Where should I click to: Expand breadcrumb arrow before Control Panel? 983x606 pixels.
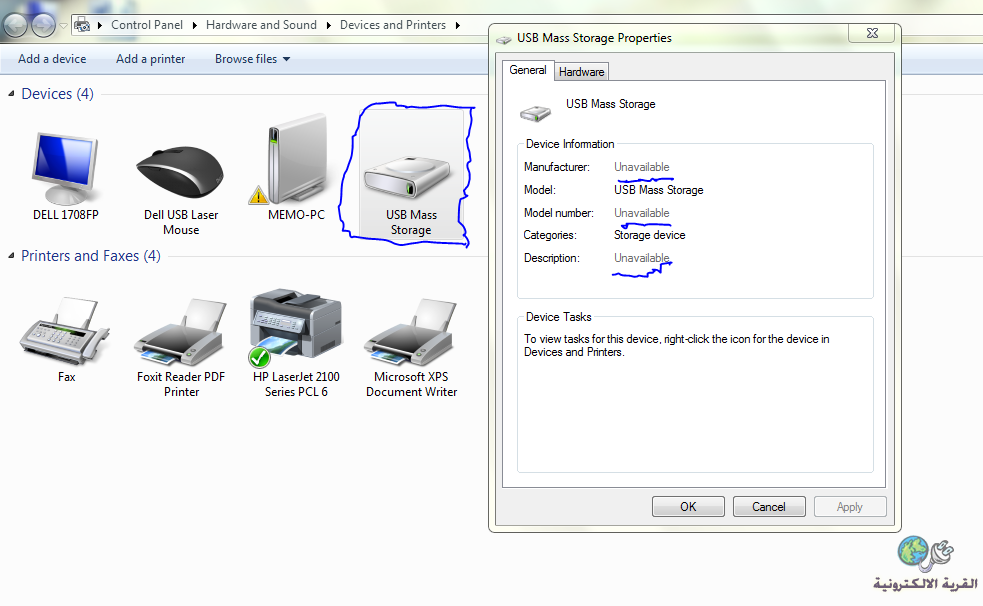(x=100, y=25)
